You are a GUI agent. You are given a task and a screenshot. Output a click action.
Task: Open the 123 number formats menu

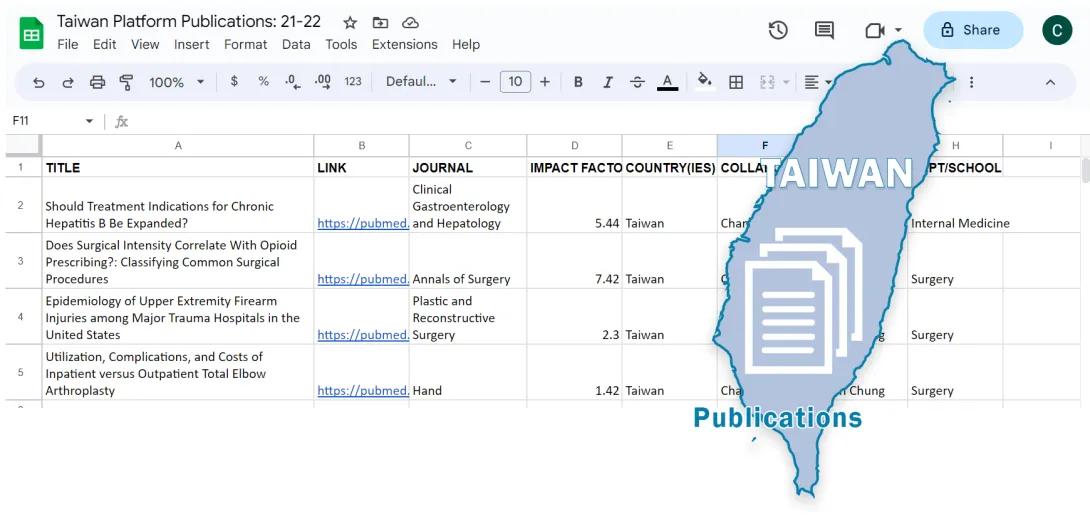[353, 81]
